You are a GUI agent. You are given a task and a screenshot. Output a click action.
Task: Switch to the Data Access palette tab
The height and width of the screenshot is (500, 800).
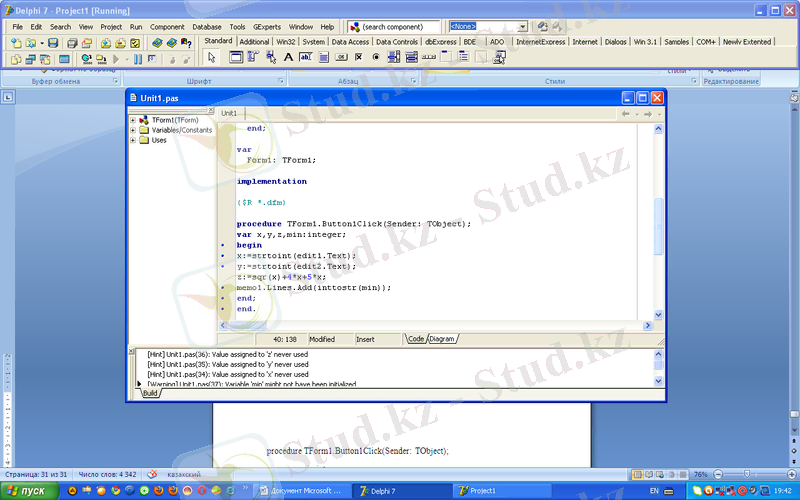(350, 42)
